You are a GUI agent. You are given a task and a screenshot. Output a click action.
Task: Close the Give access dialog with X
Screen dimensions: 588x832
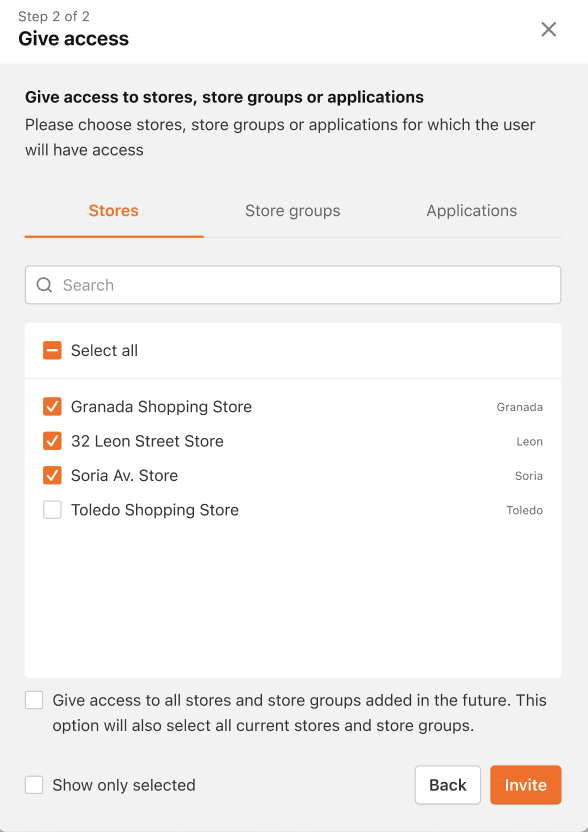tap(548, 29)
